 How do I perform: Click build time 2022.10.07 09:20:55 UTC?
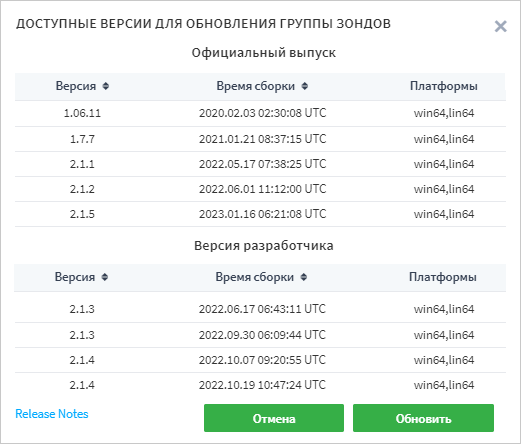(x=262, y=360)
